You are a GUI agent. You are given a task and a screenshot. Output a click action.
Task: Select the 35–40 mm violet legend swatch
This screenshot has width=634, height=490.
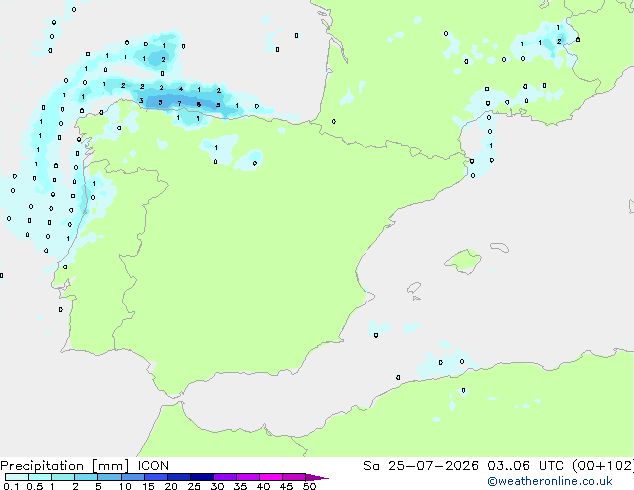point(247,477)
